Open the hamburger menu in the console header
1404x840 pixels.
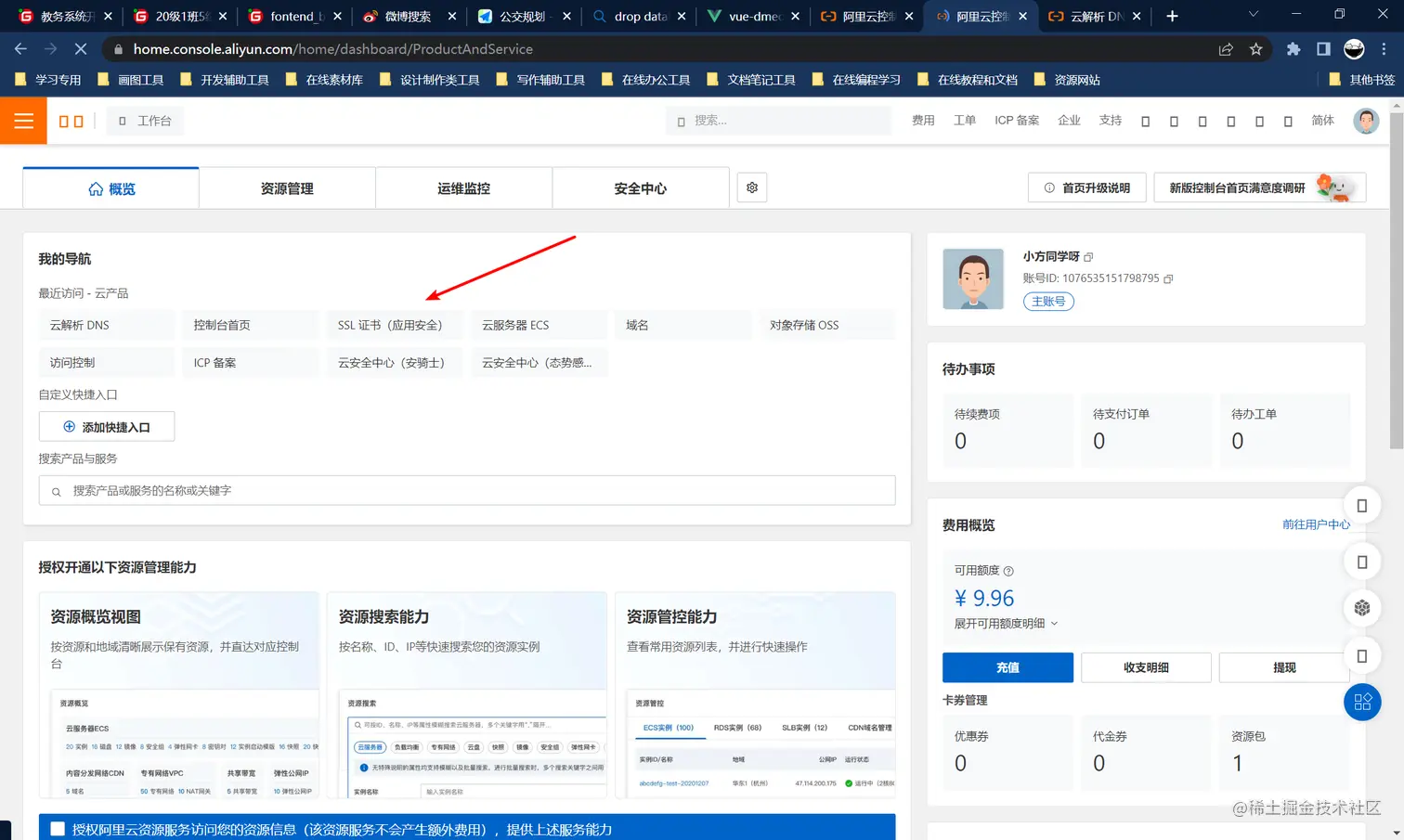tap(23, 121)
